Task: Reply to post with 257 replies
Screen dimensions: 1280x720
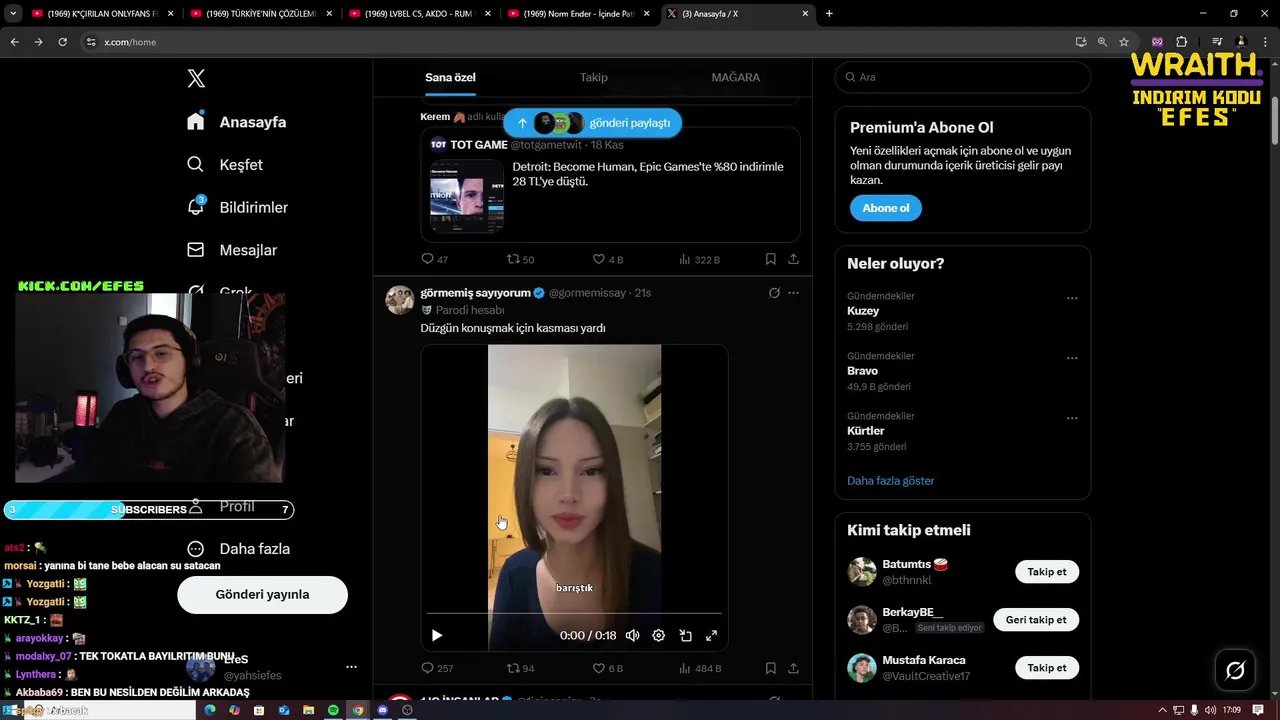Action: coord(437,668)
